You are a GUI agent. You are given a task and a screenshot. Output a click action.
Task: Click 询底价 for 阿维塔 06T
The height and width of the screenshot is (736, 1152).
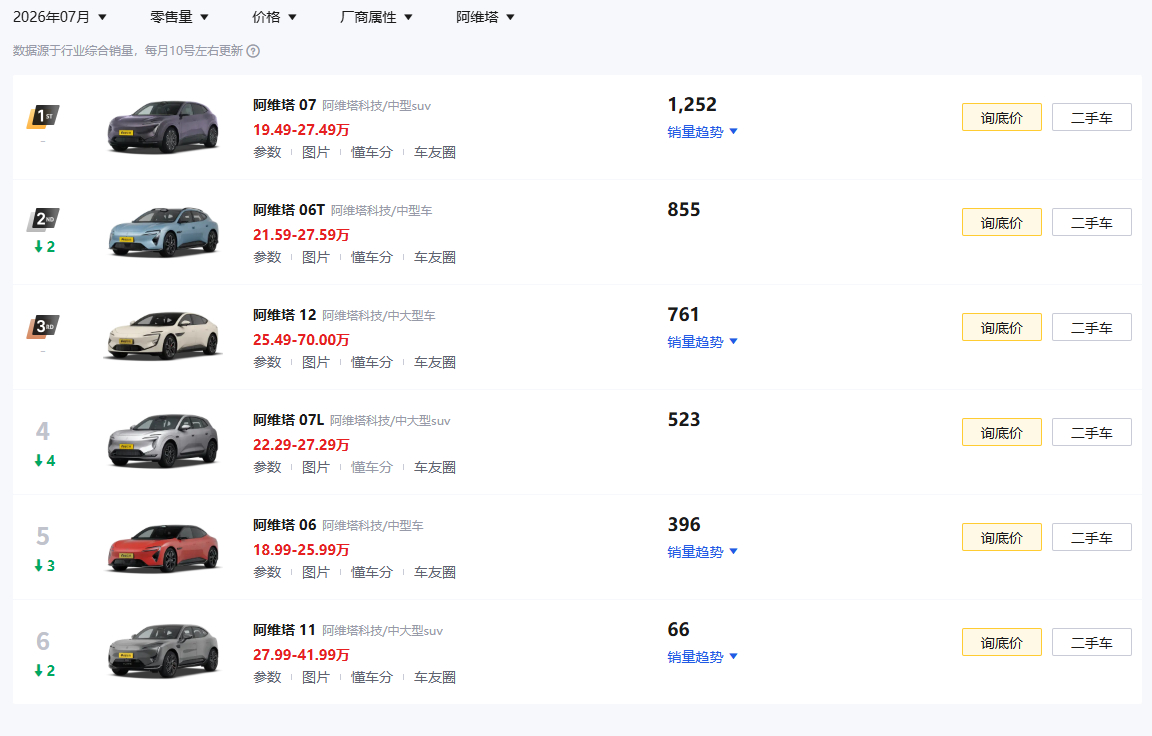click(1001, 223)
